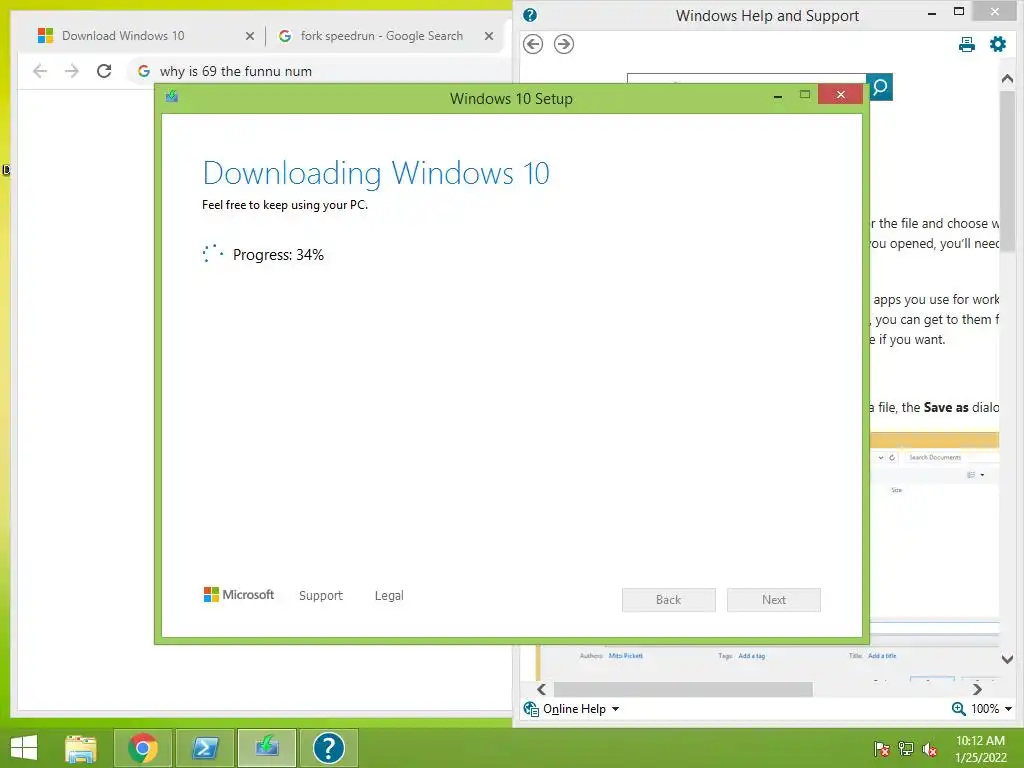This screenshot has width=1024, height=768.
Task: Click the Progress: 34% text
Action: click(x=278, y=255)
